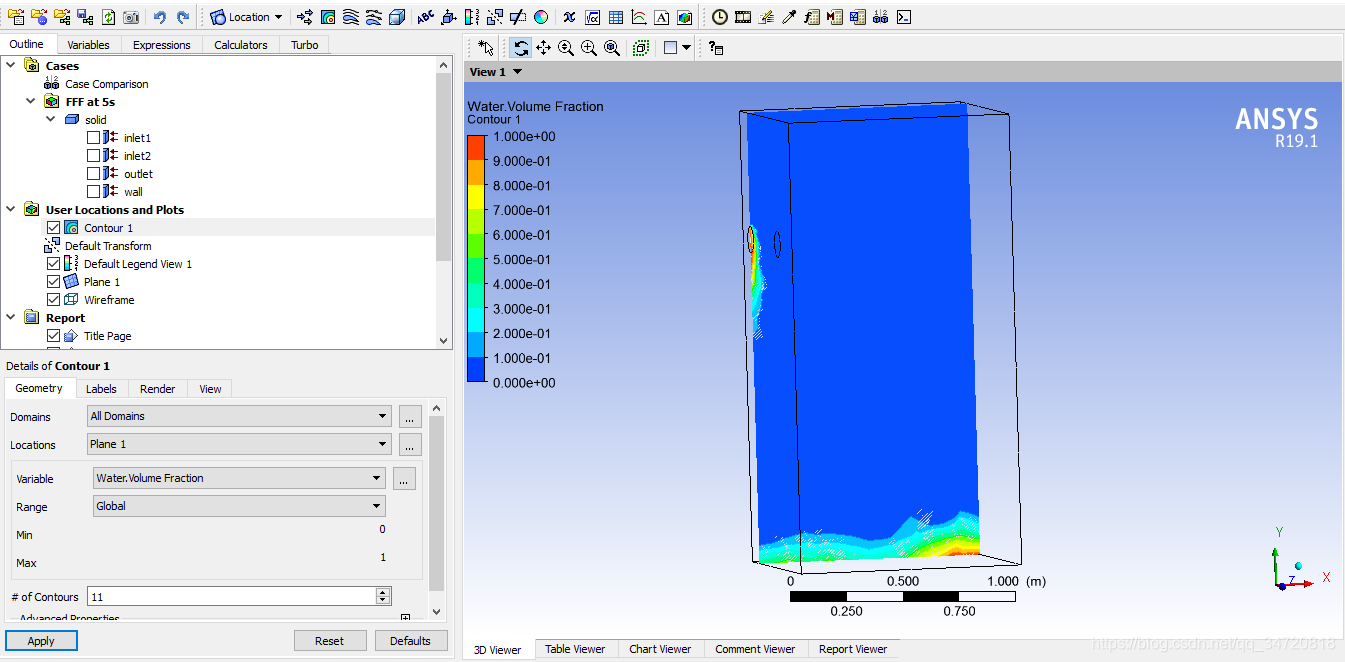Insert a Vector plot

(x=305, y=17)
